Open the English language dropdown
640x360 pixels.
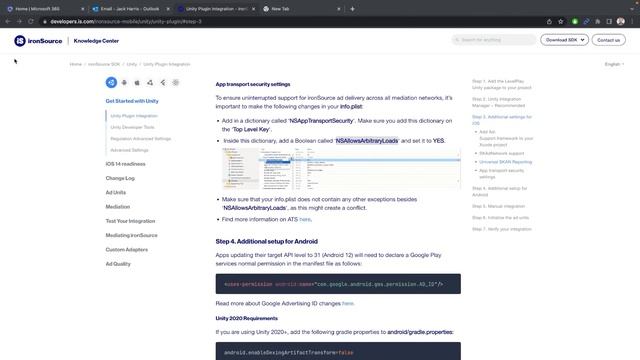(x=614, y=64)
